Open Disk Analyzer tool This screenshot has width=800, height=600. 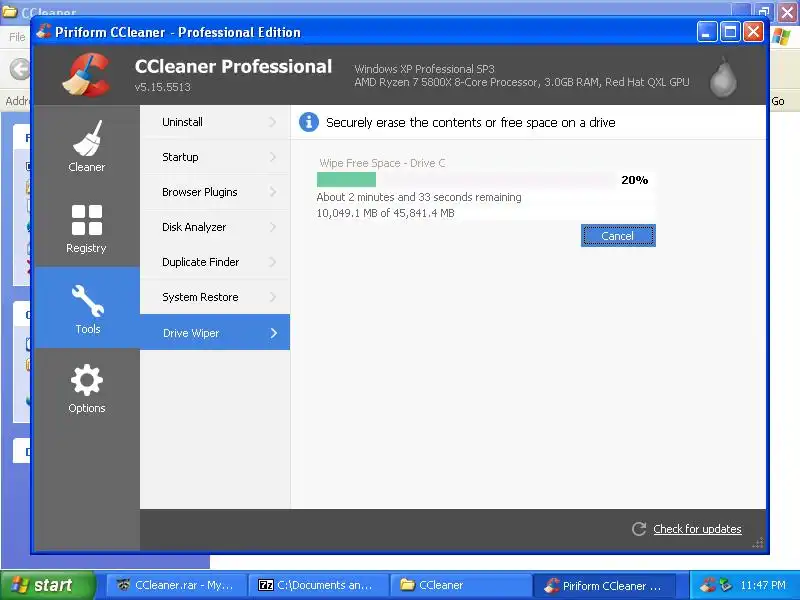coord(215,227)
